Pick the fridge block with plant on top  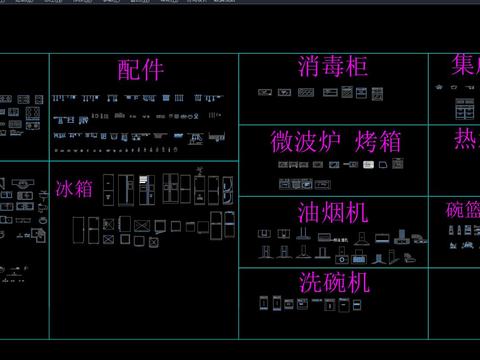tap(200, 186)
